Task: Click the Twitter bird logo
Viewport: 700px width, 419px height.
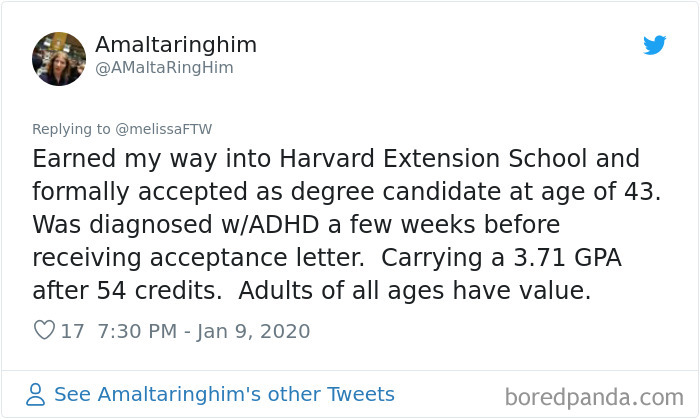Action: click(654, 45)
